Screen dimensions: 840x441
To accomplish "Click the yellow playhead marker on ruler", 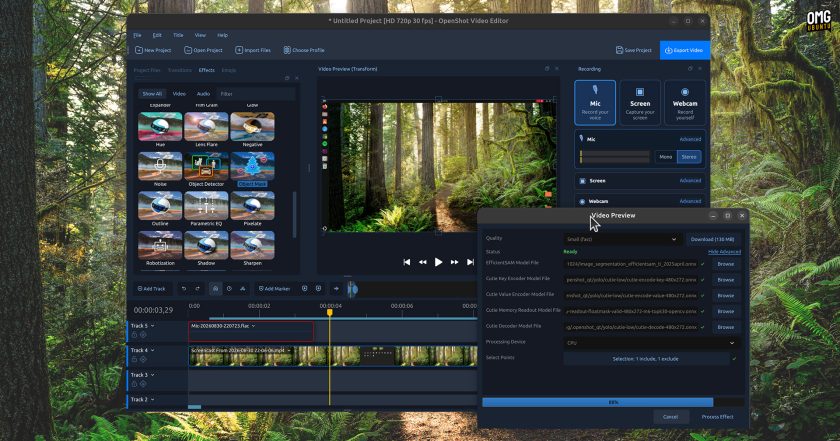I will coord(330,312).
